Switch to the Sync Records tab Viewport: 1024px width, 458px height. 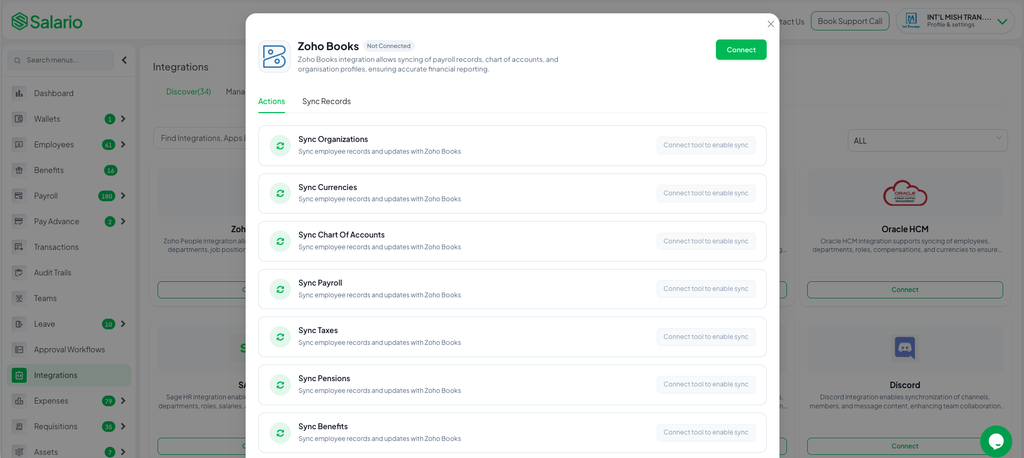click(327, 101)
